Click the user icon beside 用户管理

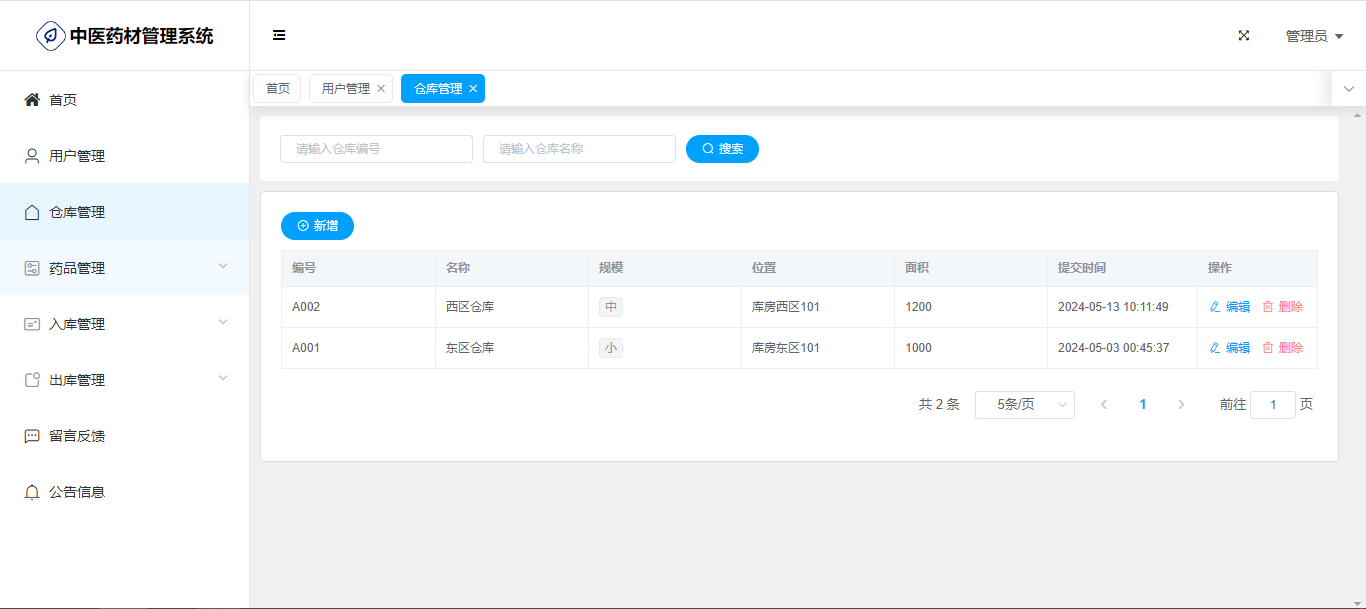point(32,156)
